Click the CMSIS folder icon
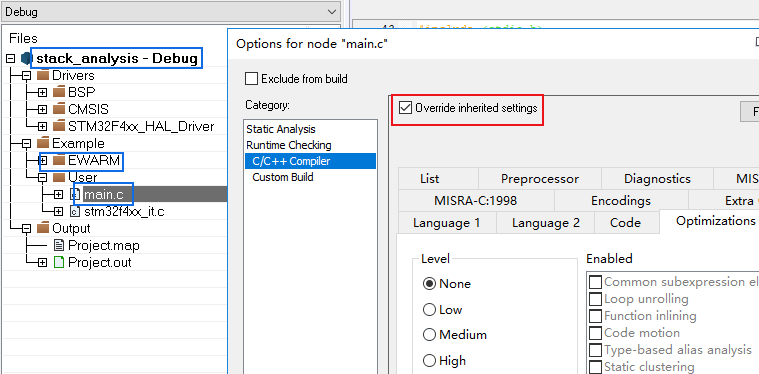Viewport: 759px width, 374px height. pyautogui.click(x=59, y=109)
